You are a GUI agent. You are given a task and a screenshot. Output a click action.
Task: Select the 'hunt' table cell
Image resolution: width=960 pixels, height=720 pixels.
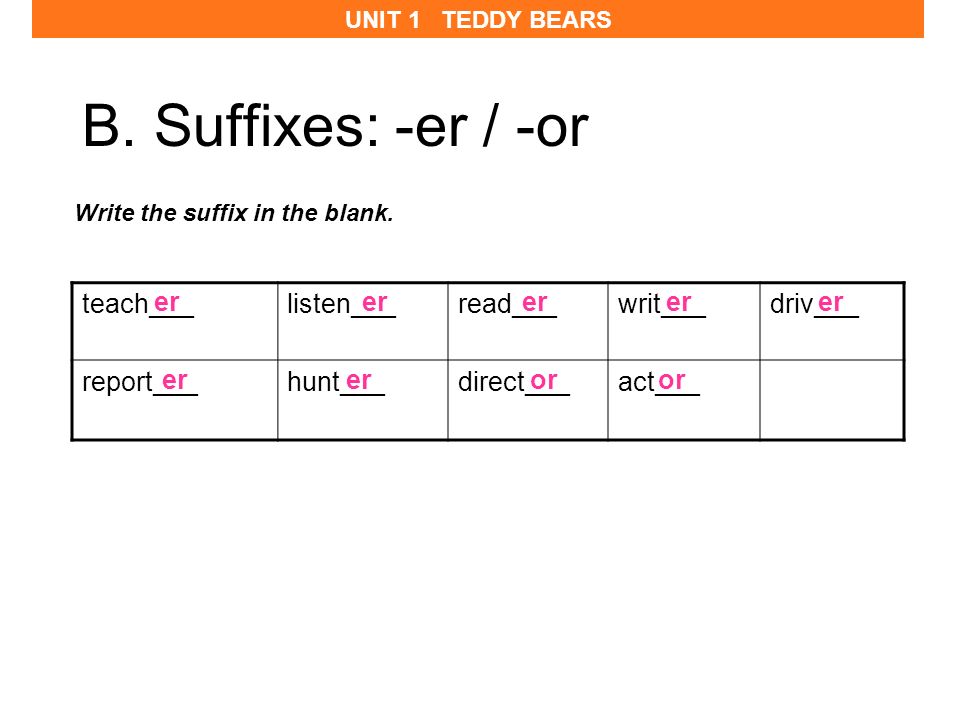pos(362,400)
